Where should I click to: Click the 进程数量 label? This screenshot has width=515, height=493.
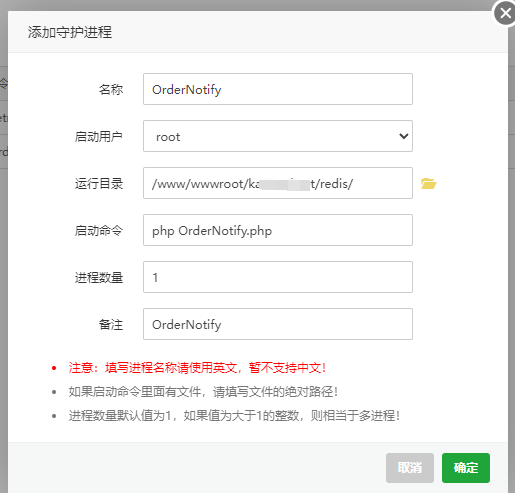[99, 278]
